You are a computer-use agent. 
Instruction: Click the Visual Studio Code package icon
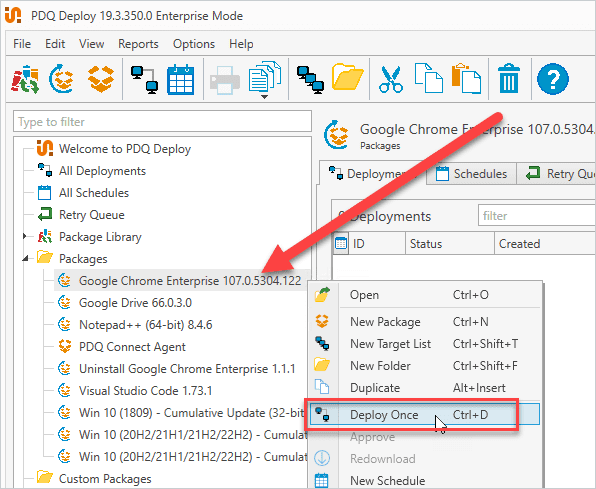click(65, 391)
